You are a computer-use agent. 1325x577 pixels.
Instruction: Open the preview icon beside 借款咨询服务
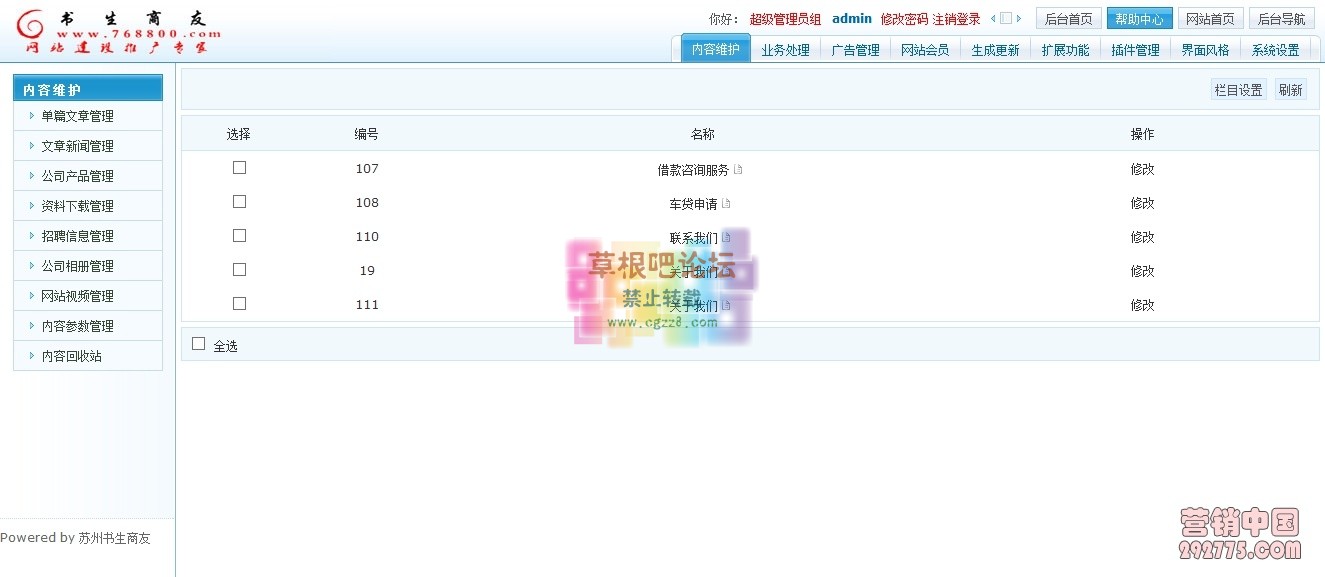tap(738, 168)
